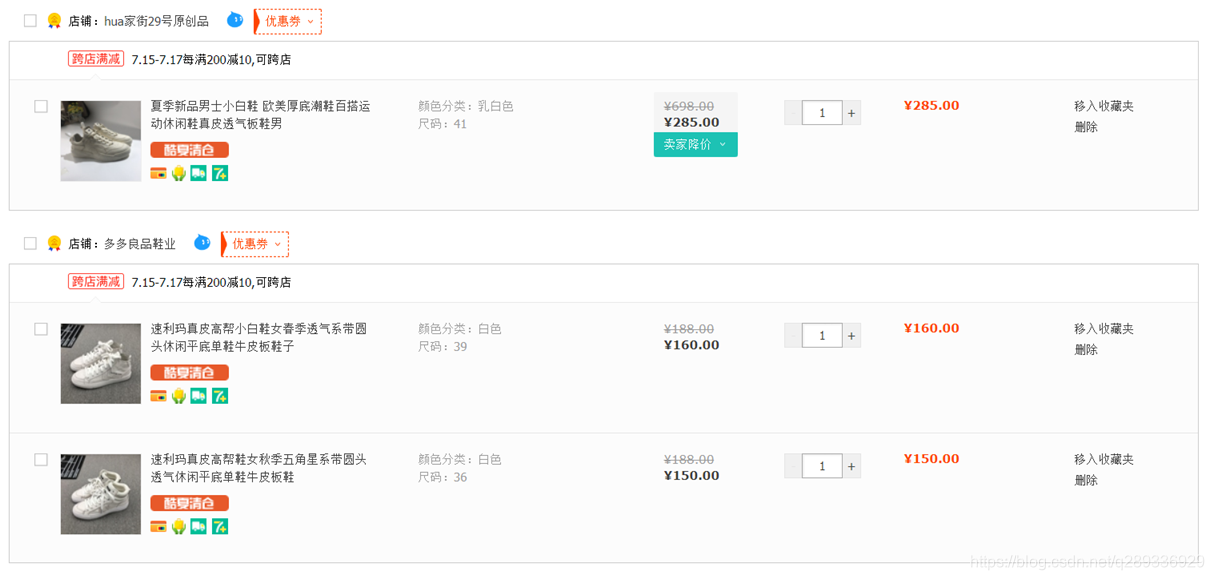
Task: Open 优惠券 dropdown for hua家街29号原创品
Action: click(x=288, y=21)
